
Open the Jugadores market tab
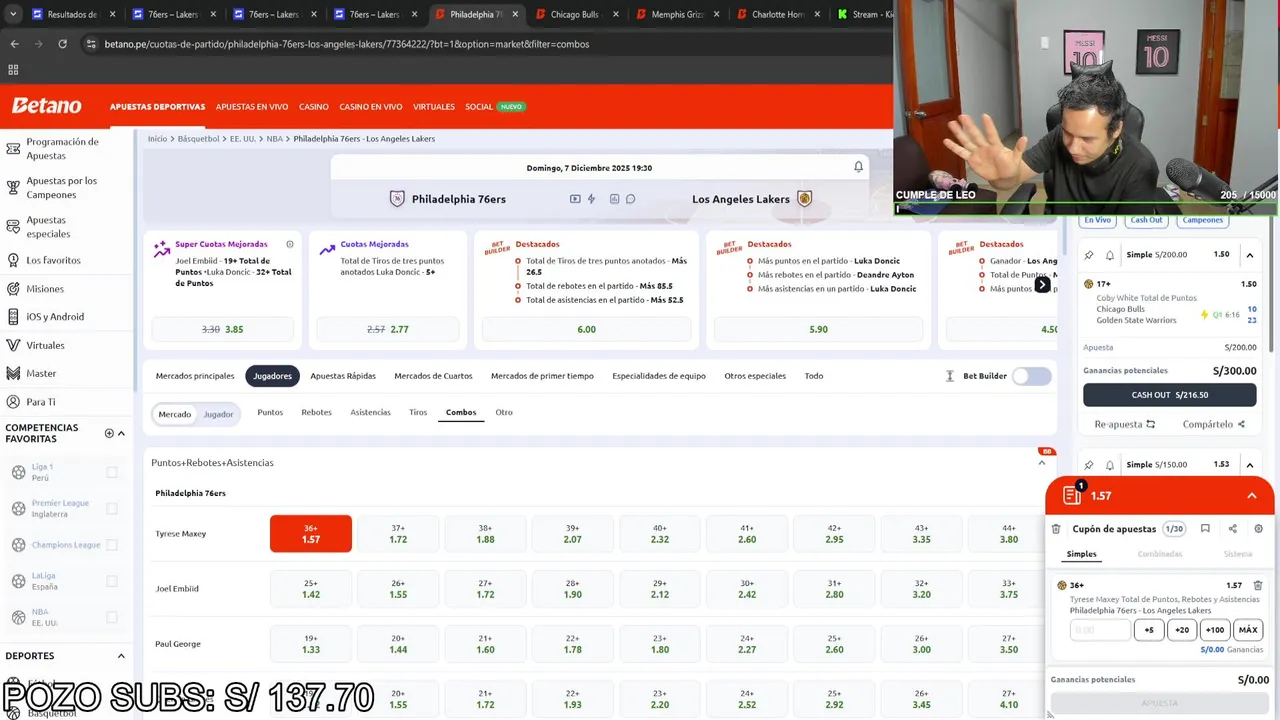coord(272,376)
